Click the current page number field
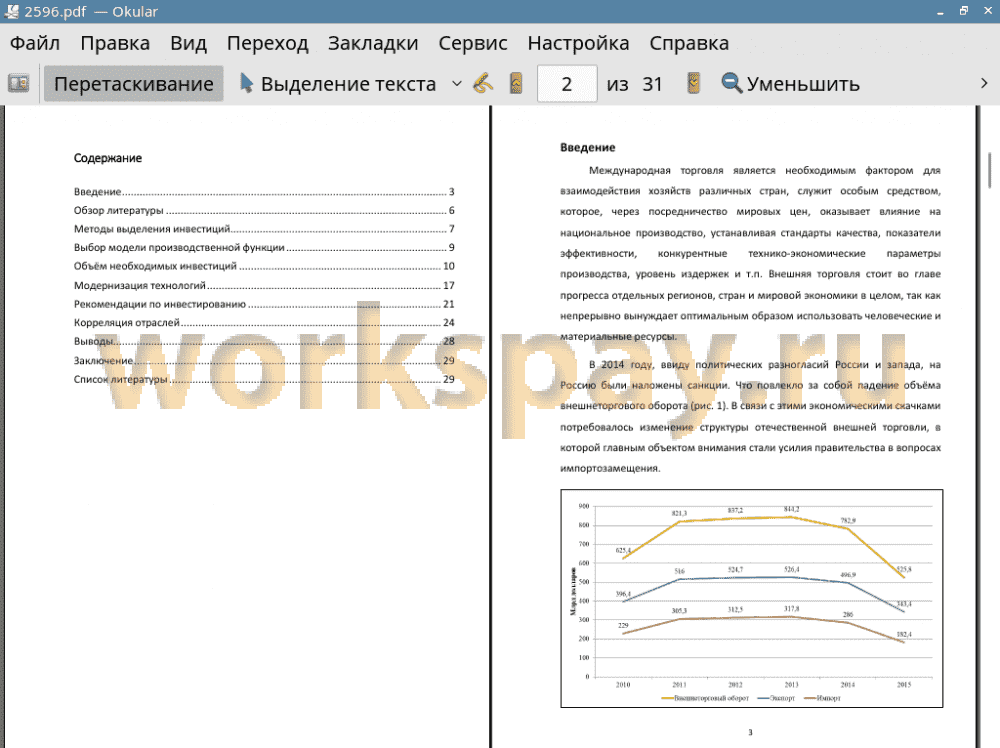1000x748 pixels. [567, 84]
